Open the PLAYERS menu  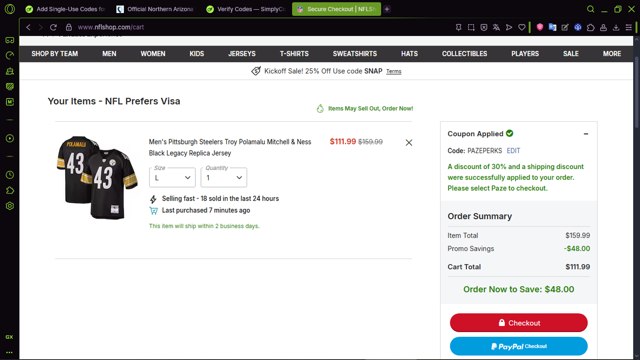point(525,53)
